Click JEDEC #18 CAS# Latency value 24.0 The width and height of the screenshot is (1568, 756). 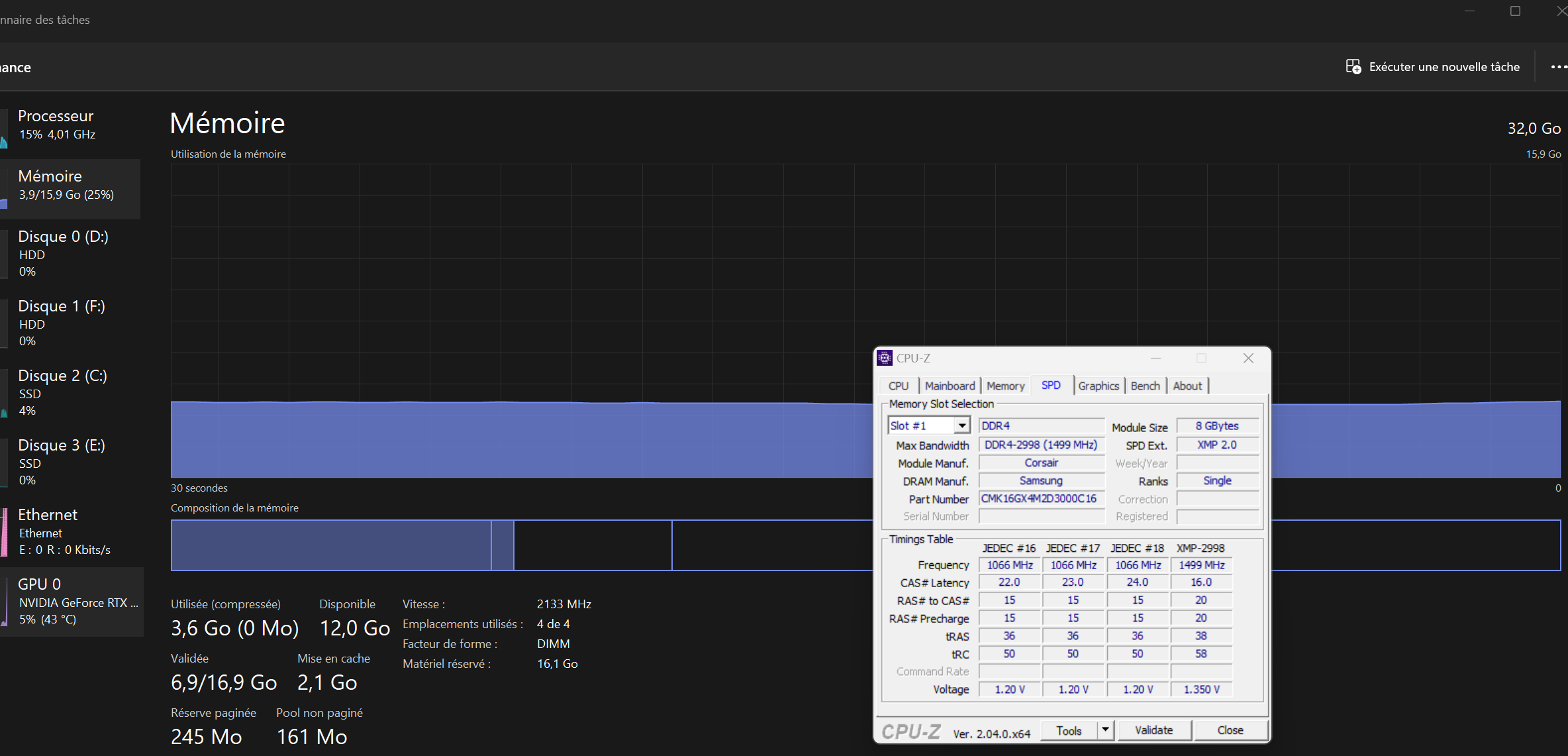pos(1137,582)
